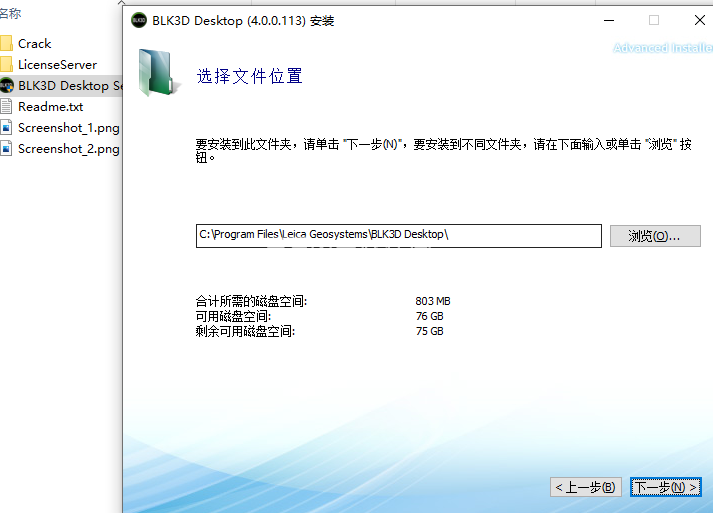713x513 pixels.
Task: Close the BLK3D Desktop installer window
Action: [x=700, y=20]
